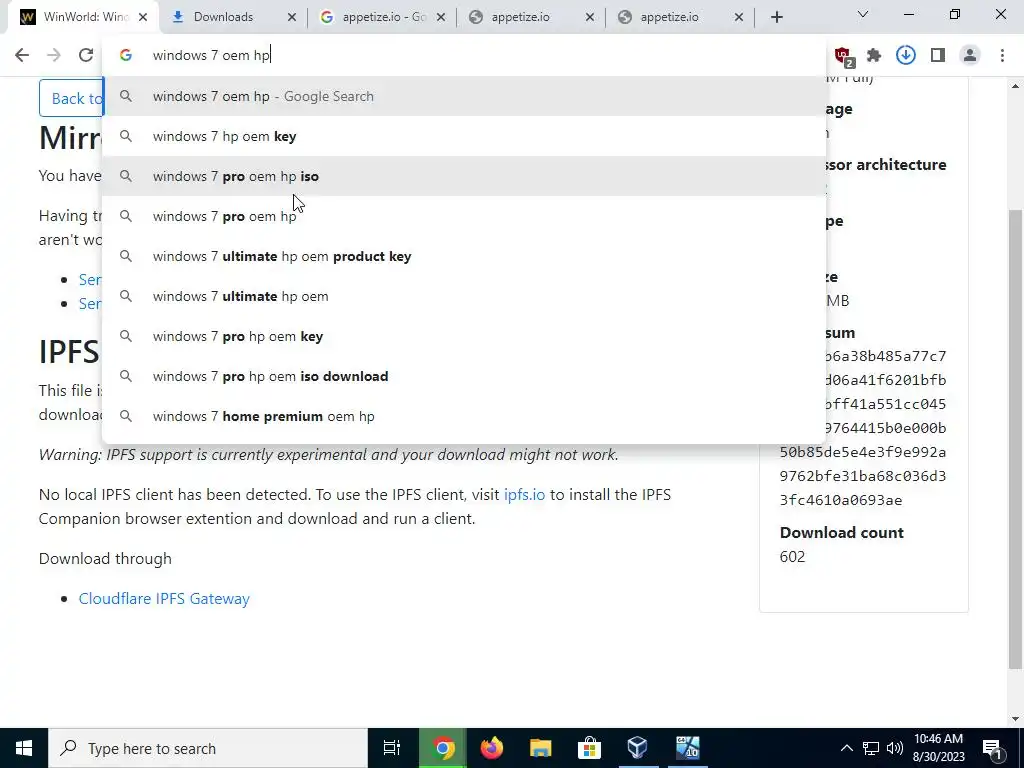Pick suggestion 'windows 7 pro hp oem key'

[x=464, y=336]
